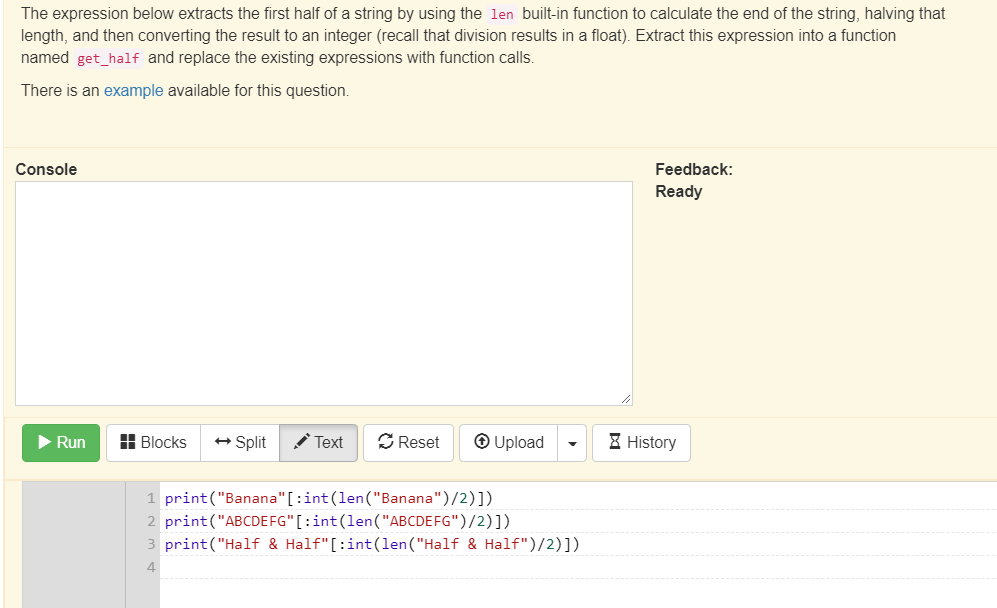This screenshot has height=608, width=997.
Task: Open the code History
Action: (x=642, y=443)
